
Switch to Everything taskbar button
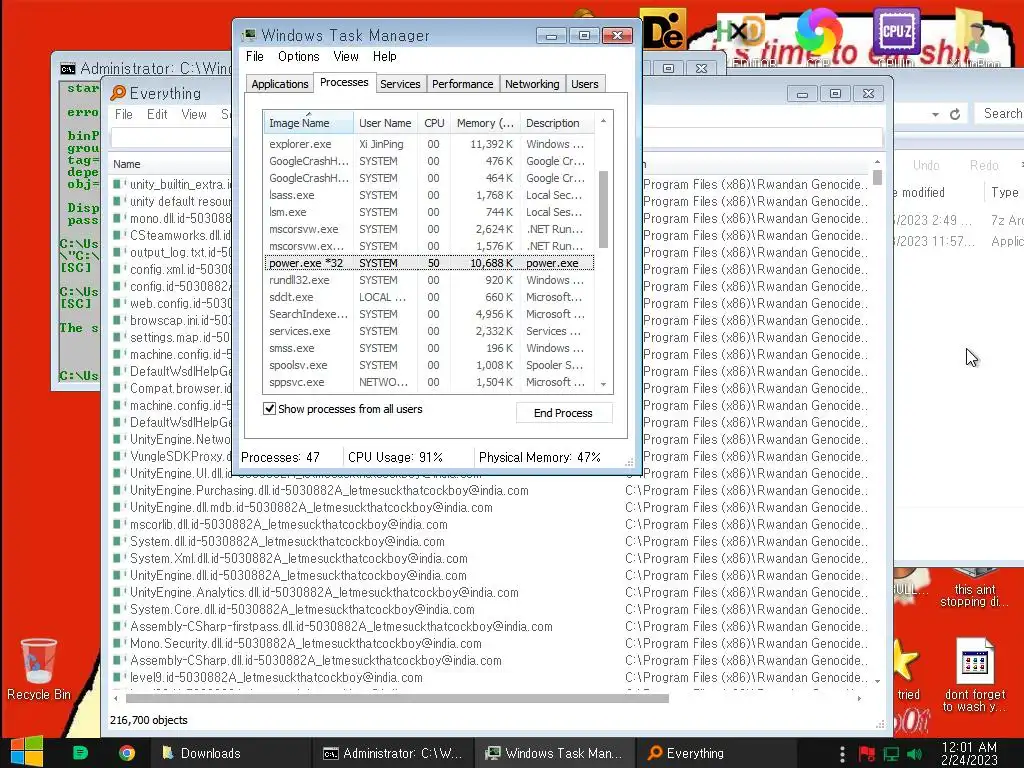(x=714, y=753)
